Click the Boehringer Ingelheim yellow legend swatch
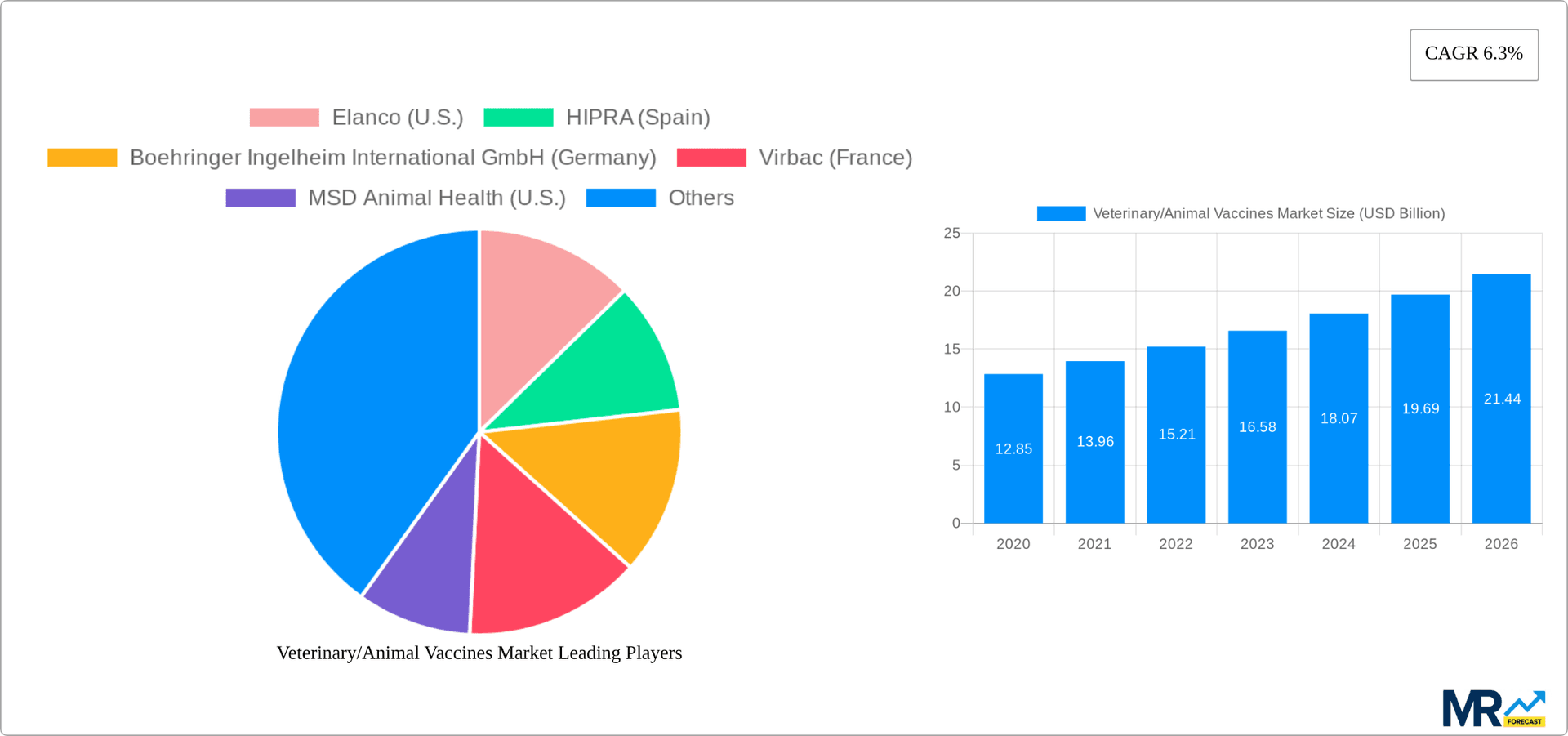This screenshot has width=1568, height=736. coord(82,157)
